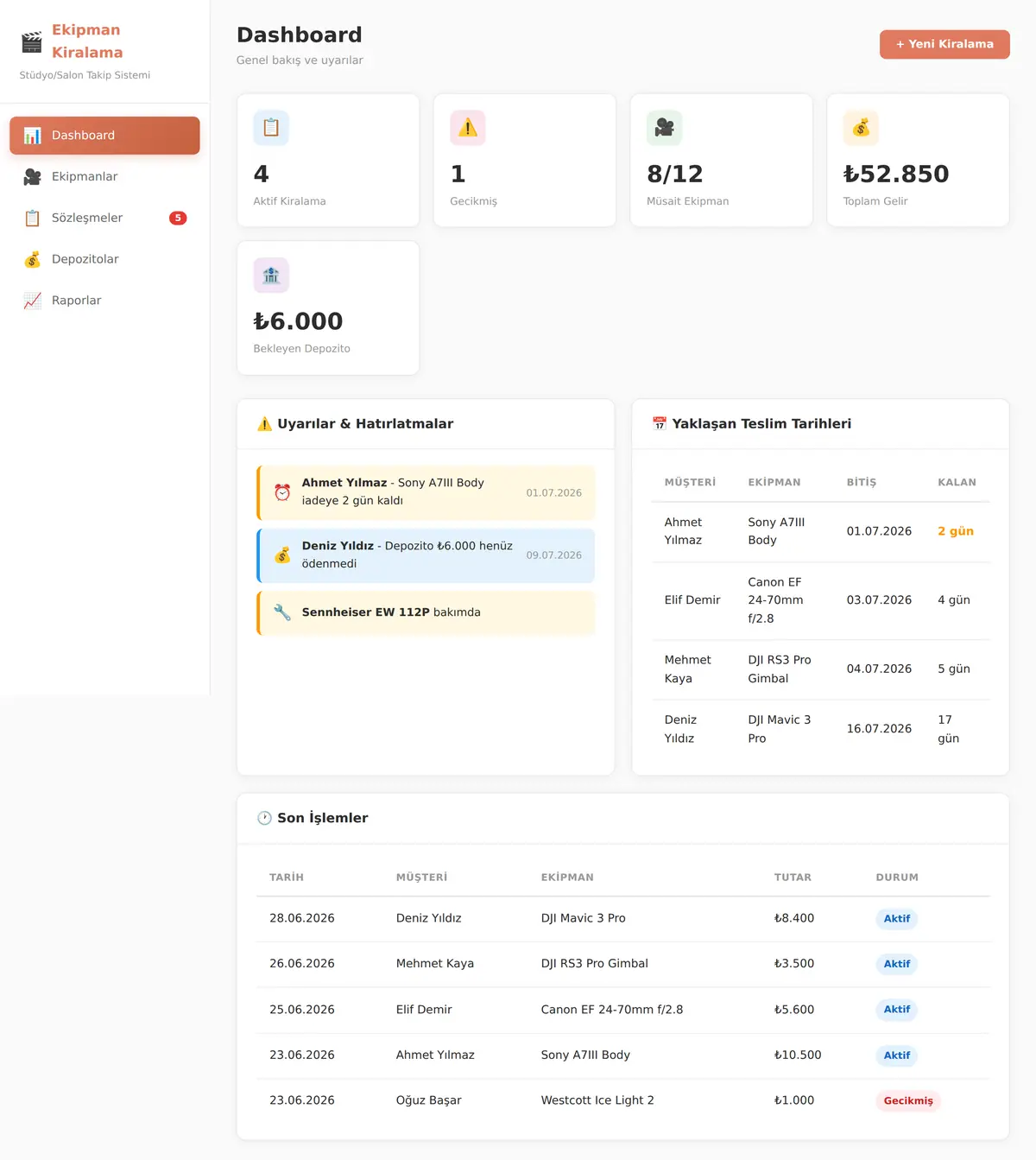This screenshot has width=1036, height=1160.
Task: Click the calendar icon beside Yaklaşan Teslim Tarihleri
Action: pyautogui.click(x=660, y=424)
